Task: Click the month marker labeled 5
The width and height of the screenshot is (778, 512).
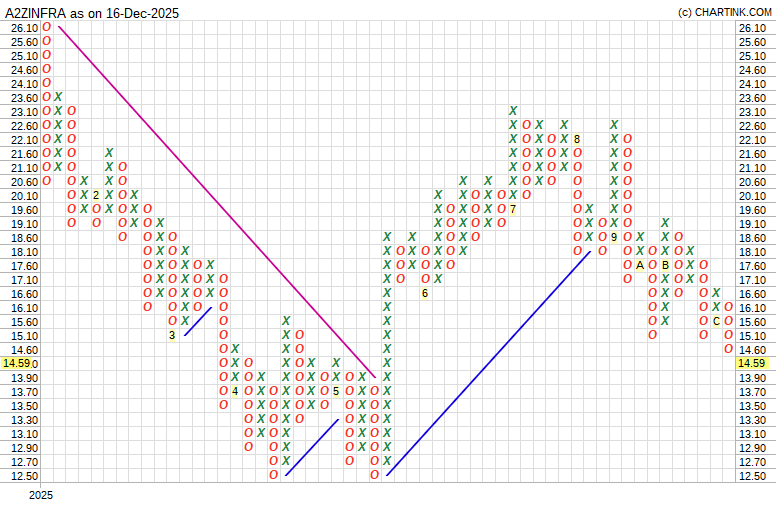Action: click(337, 391)
